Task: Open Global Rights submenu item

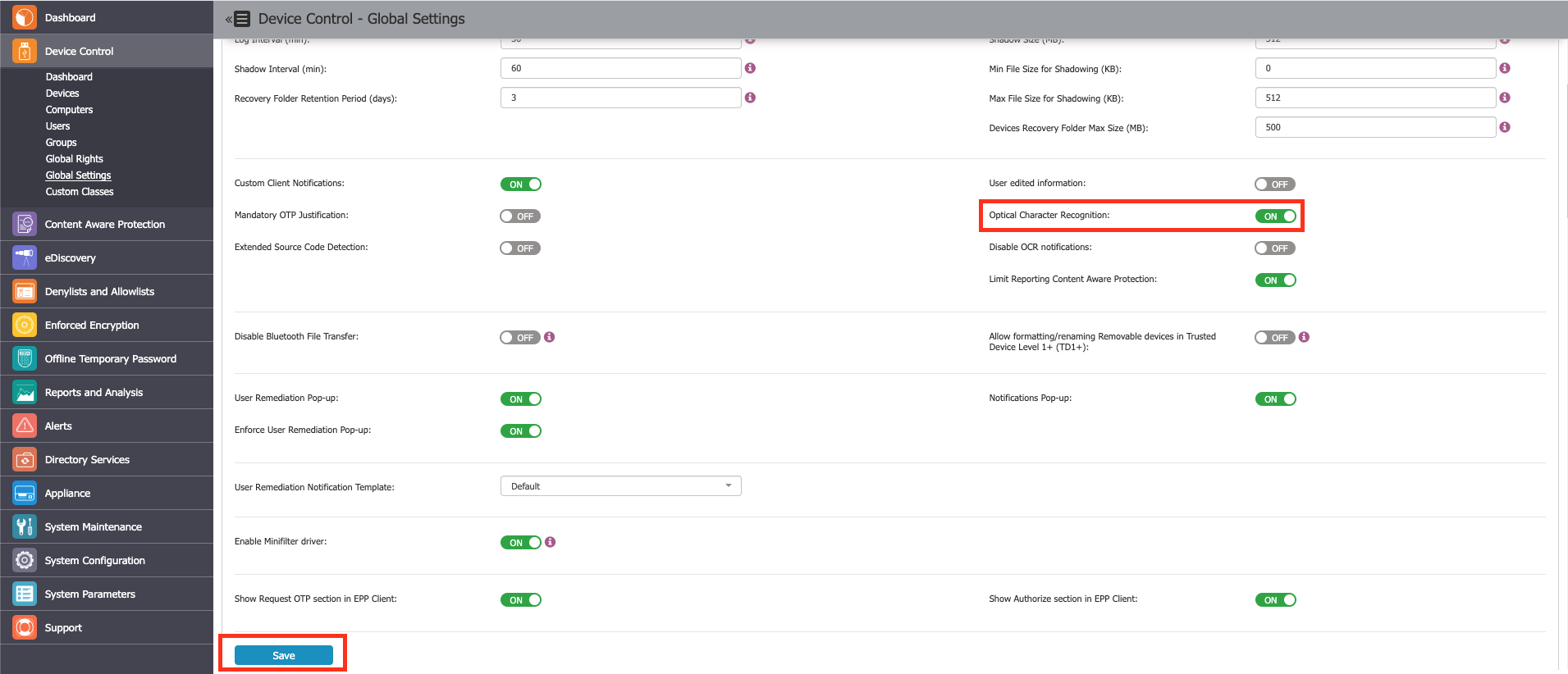Action: click(x=75, y=159)
